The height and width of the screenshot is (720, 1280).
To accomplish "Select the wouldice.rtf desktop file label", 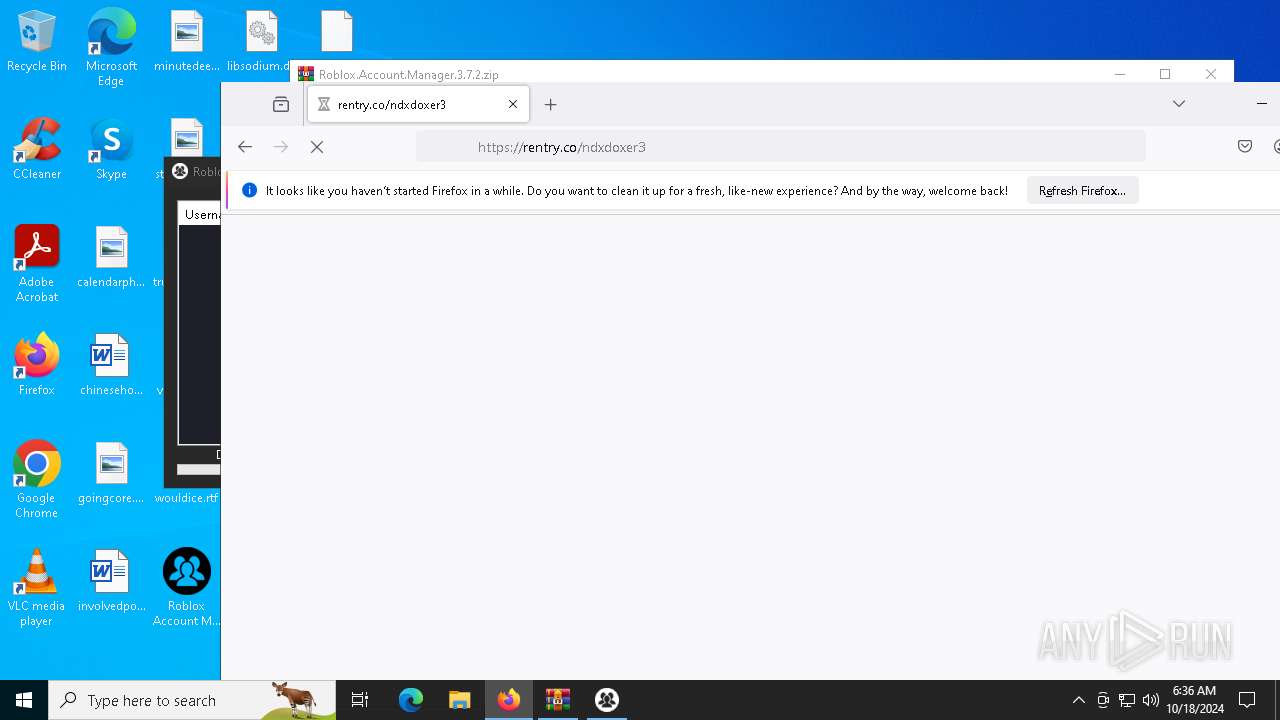I will pyautogui.click(x=186, y=498).
